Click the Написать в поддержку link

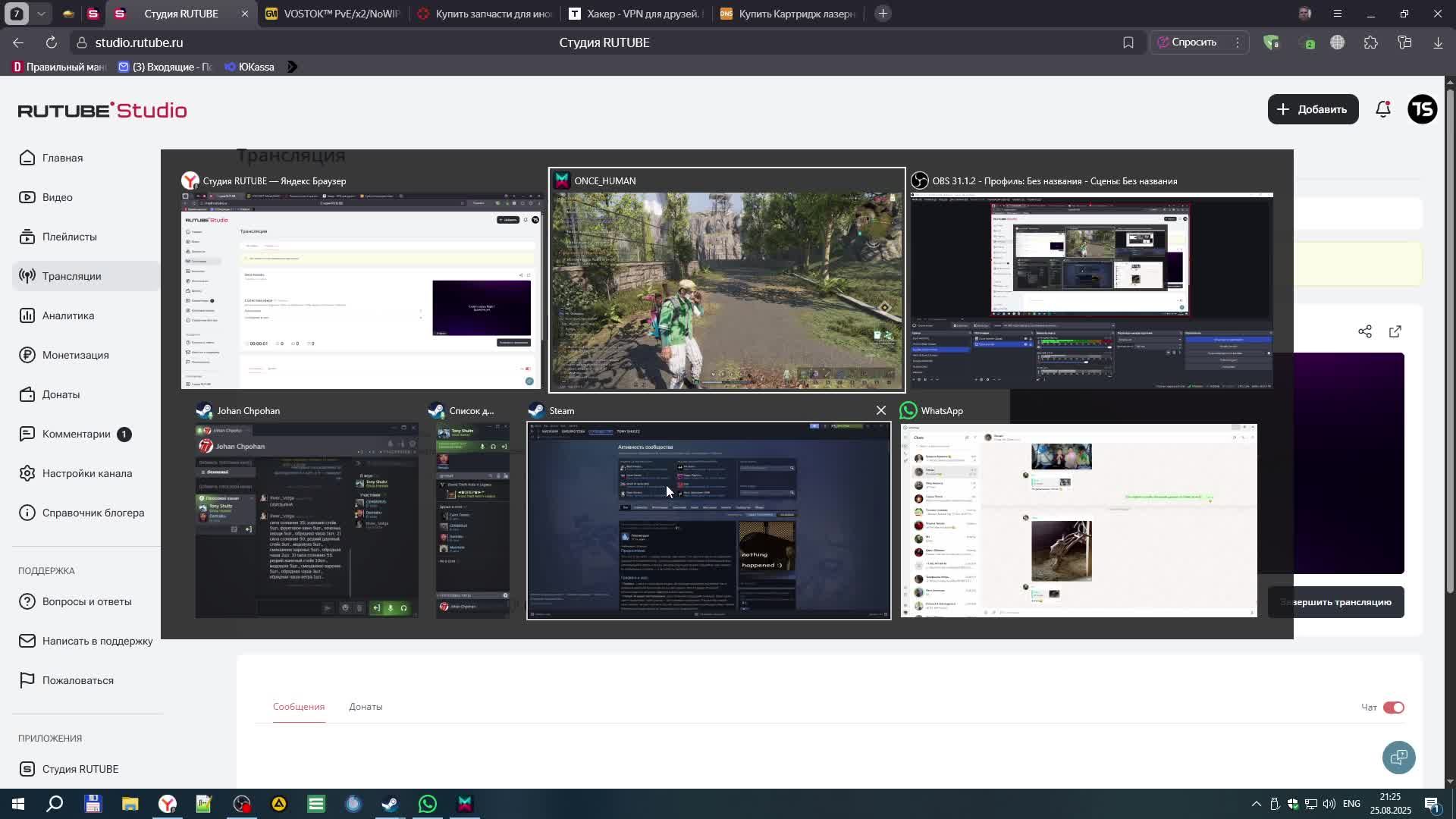pyautogui.click(x=97, y=641)
